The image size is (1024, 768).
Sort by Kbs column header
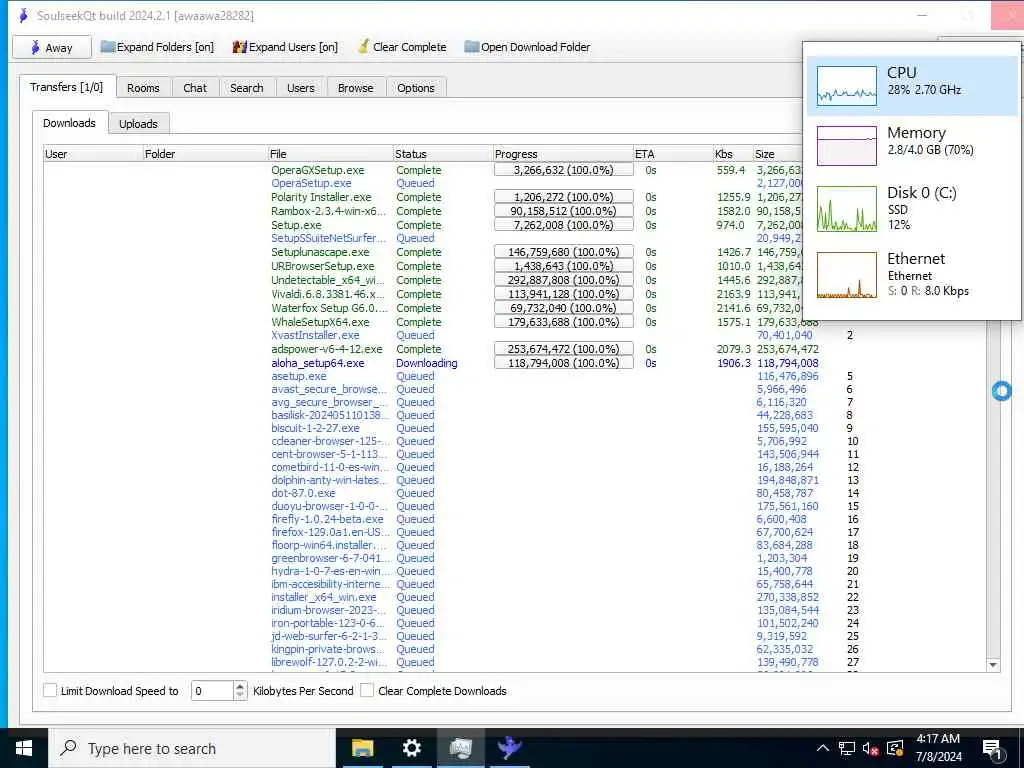[733, 154]
